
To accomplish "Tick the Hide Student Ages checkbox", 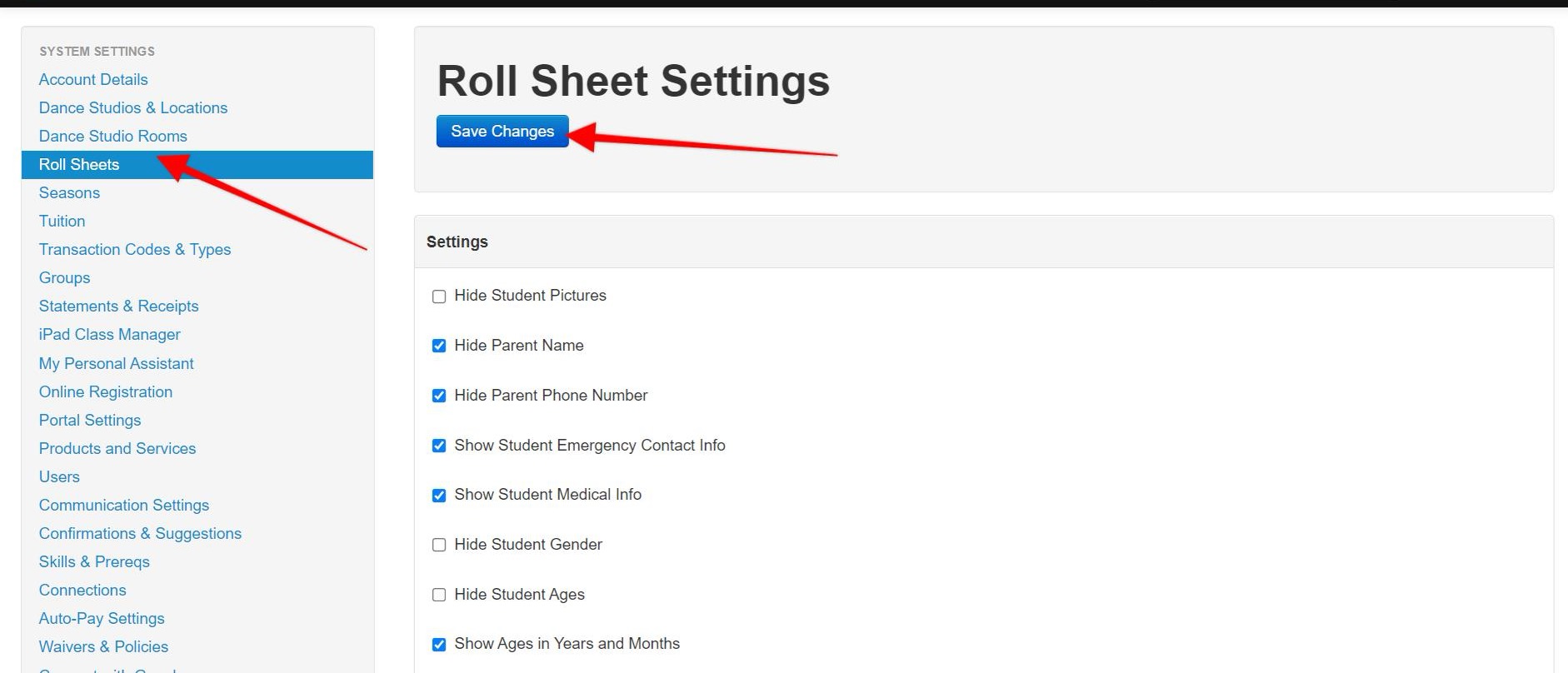I will coord(439,595).
